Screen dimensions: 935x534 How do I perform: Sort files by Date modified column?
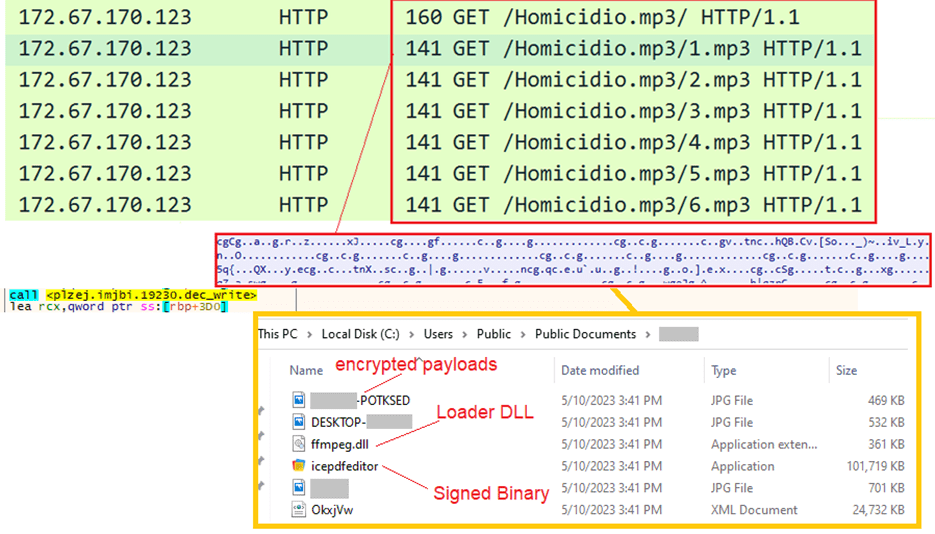(601, 370)
